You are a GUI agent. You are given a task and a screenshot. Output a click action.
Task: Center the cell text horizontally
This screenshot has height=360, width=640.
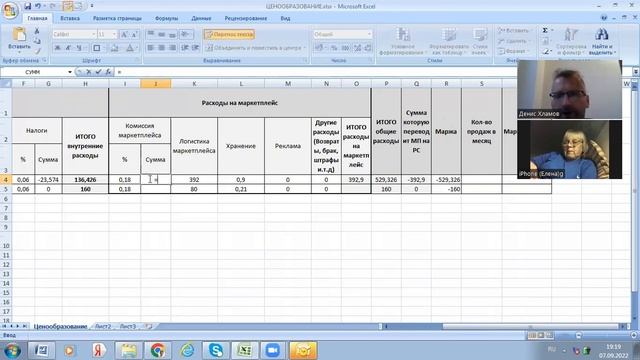pyautogui.click(x=162, y=48)
